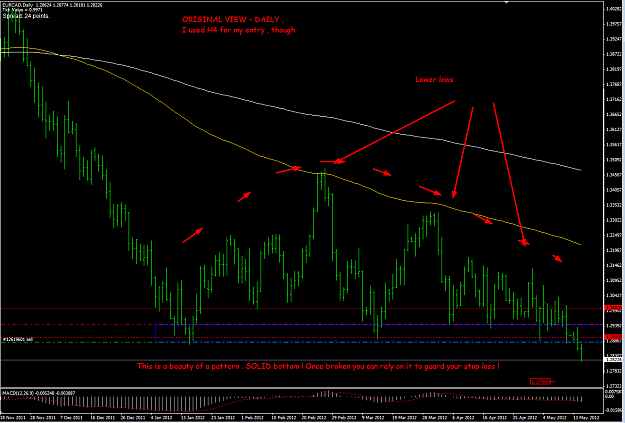
Task: Click the '29 Feb 2012' date label
Action: [x=343, y=417]
